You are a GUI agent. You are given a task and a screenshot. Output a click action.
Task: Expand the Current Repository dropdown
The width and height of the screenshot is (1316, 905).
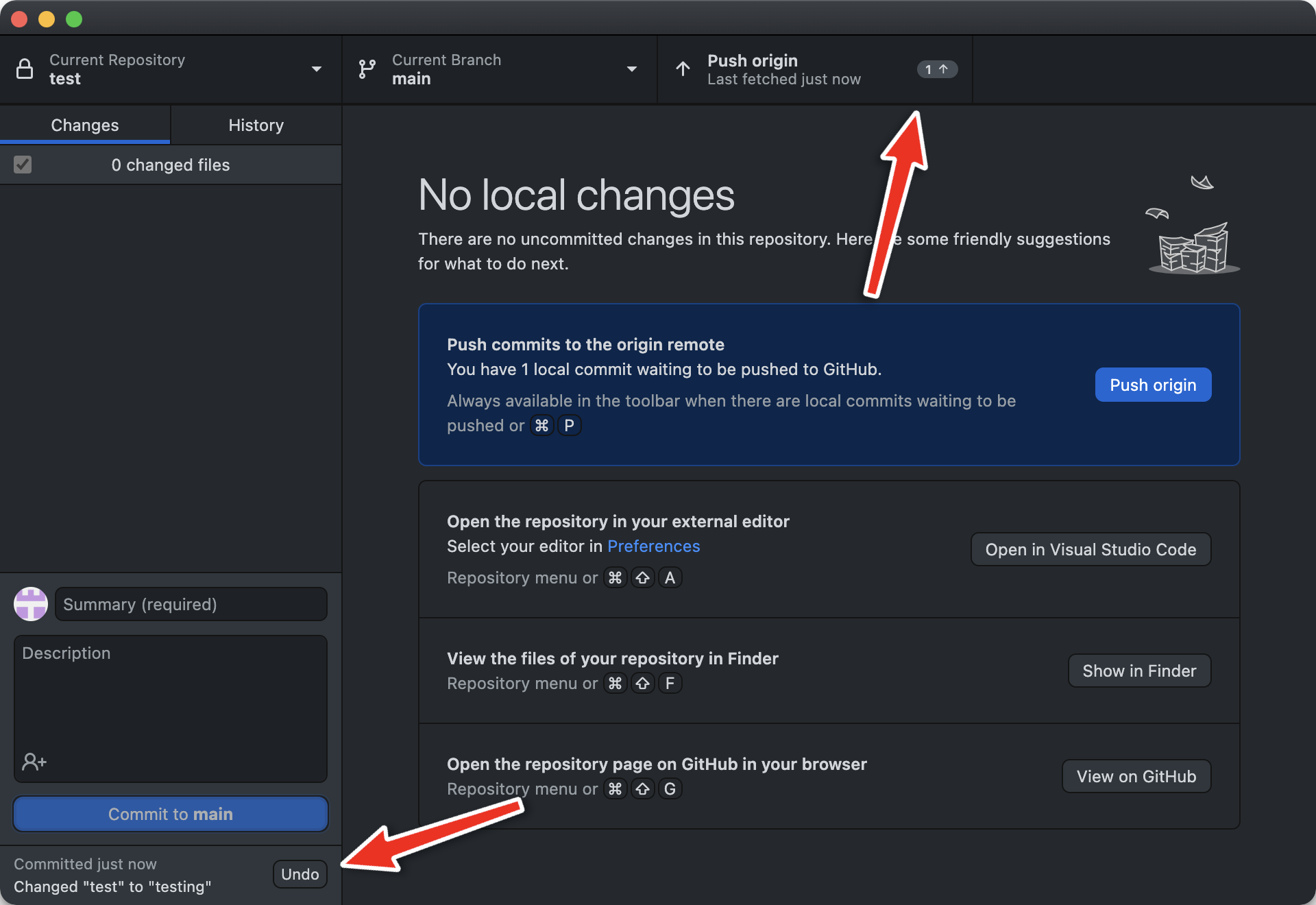(x=316, y=69)
